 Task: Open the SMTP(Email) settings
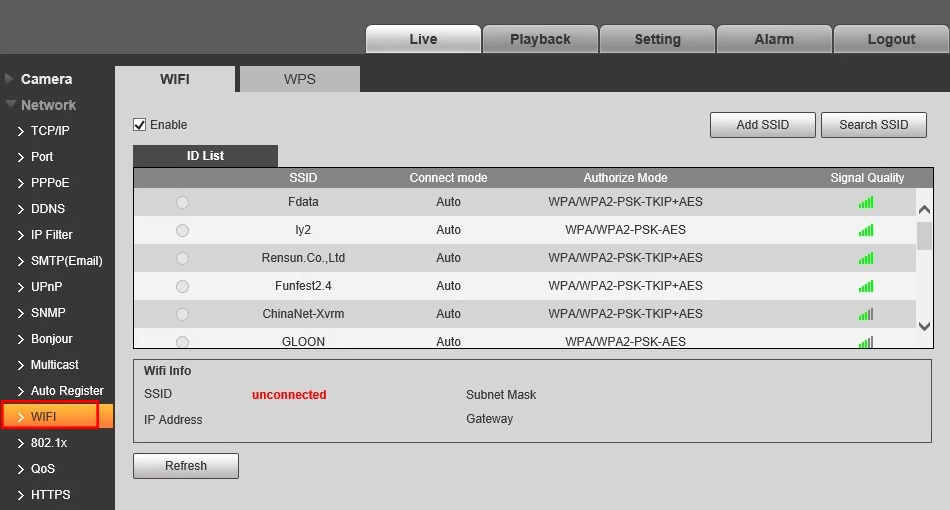66,261
